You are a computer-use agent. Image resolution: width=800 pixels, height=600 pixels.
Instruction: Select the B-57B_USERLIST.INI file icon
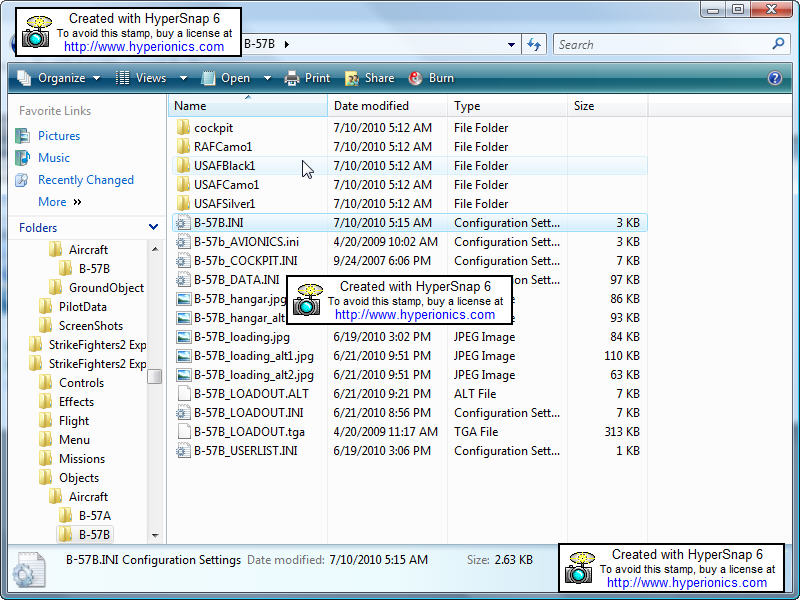pyautogui.click(x=183, y=451)
